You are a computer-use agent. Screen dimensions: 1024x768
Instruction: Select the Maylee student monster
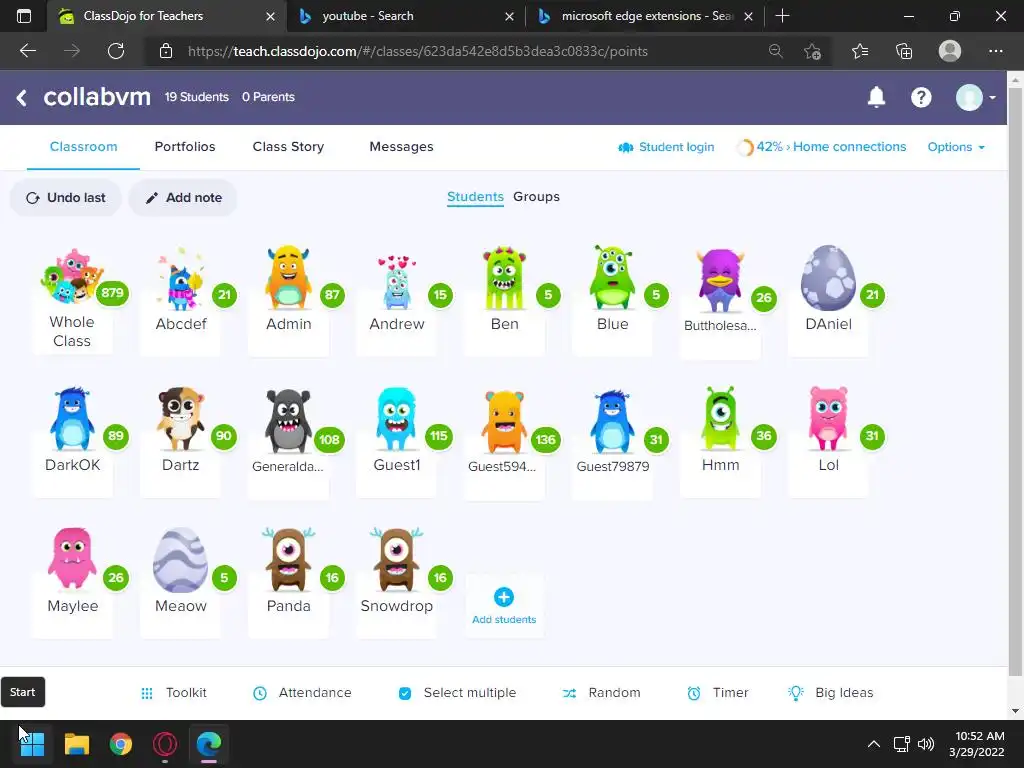[72, 559]
